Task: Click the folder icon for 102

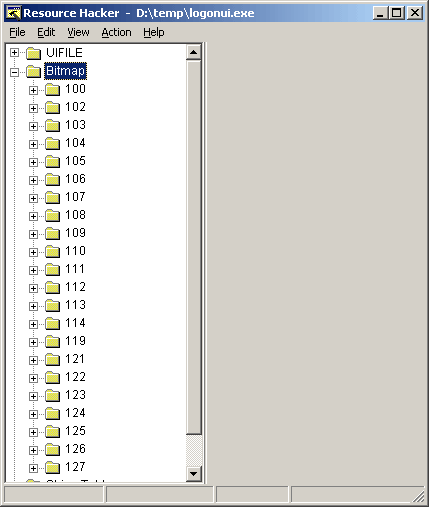Action: pyautogui.click(x=52, y=107)
